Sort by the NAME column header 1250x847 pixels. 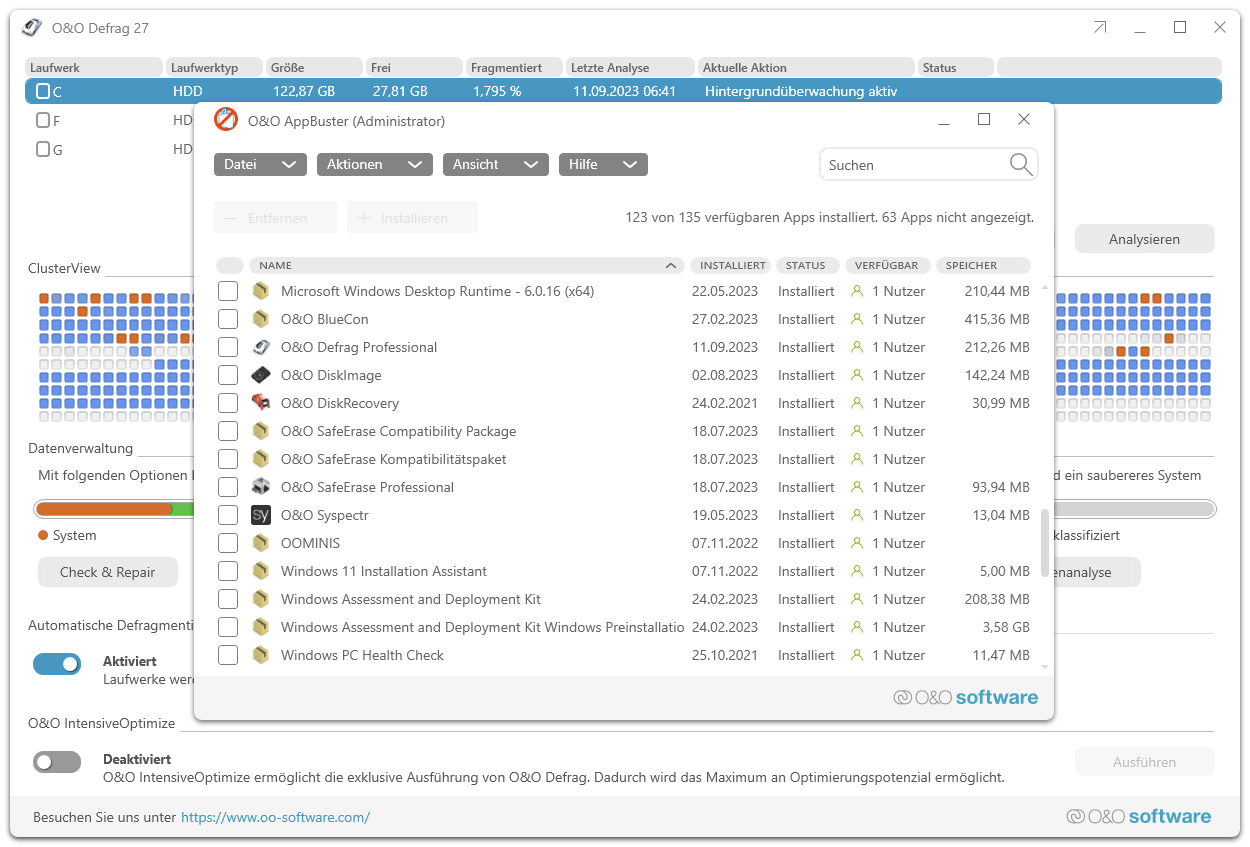(x=467, y=265)
